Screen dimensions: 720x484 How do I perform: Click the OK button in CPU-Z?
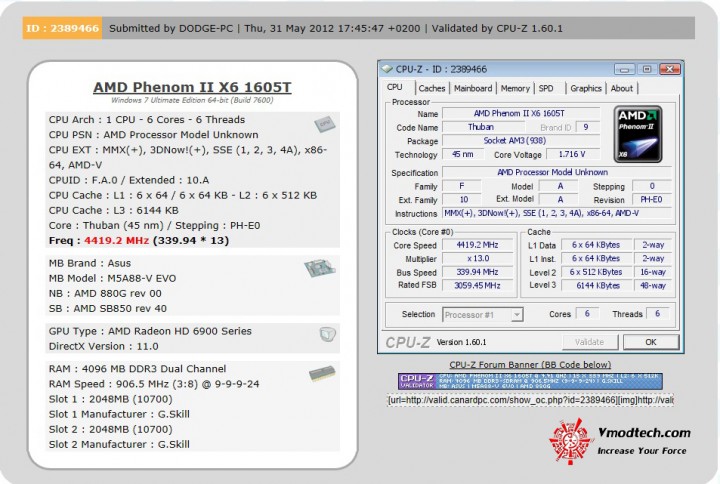(x=651, y=342)
